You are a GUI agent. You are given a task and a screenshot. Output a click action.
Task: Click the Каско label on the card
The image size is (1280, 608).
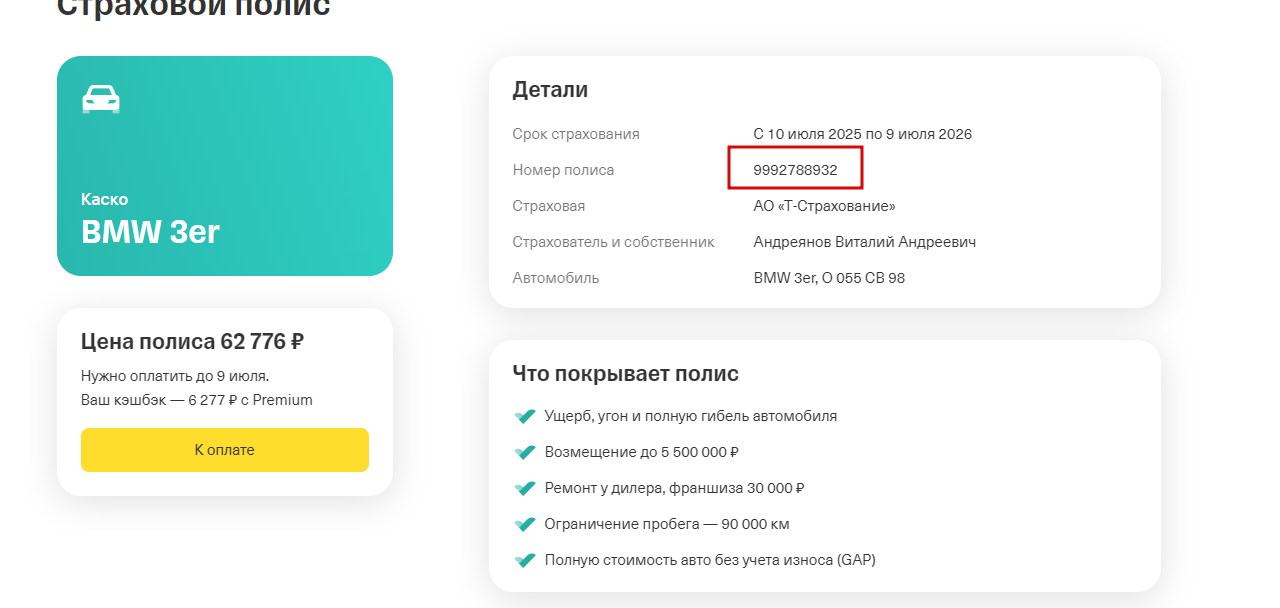point(105,199)
